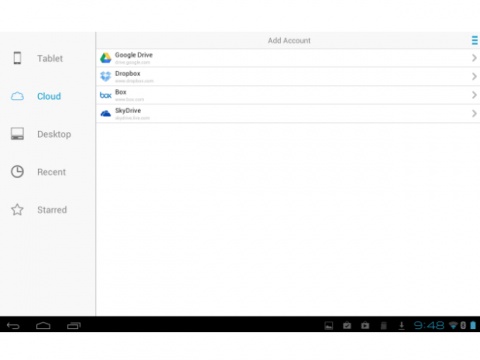The height and width of the screenshot is (360, 480).
Task: Click the SkyDrive cloud logo icon
Action: coord(106,114)
